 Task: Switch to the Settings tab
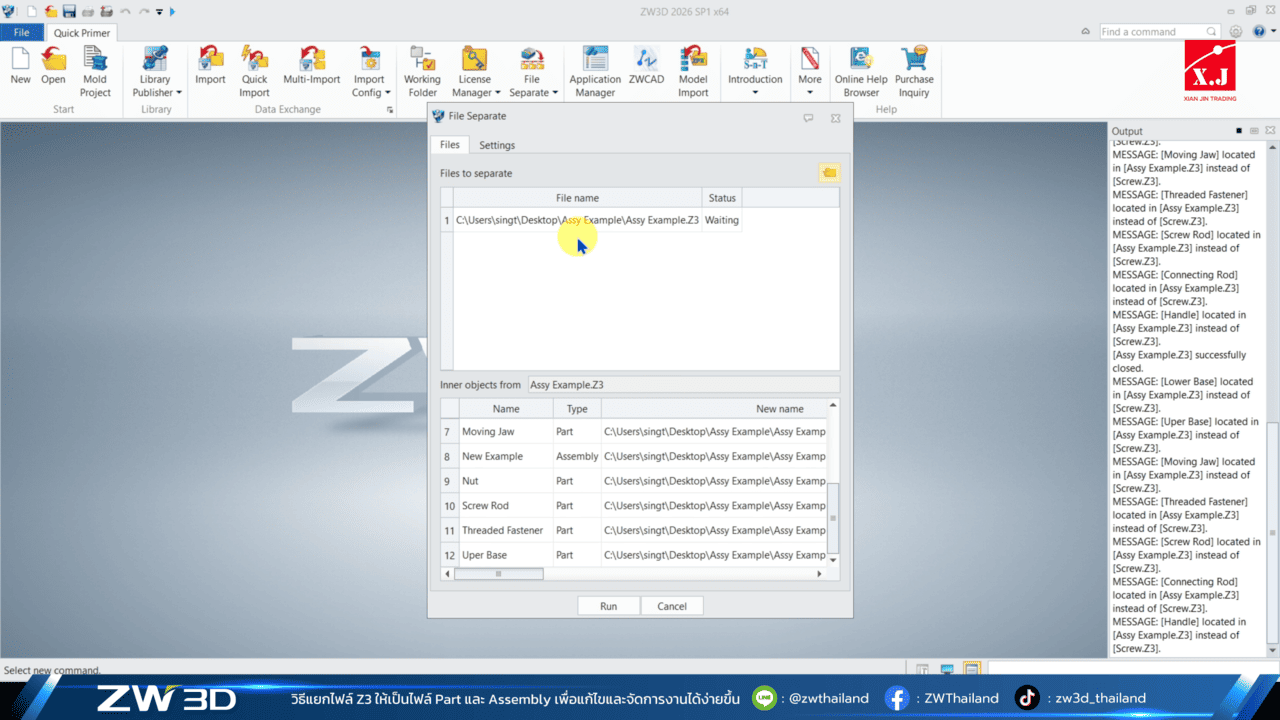point(497,144)
